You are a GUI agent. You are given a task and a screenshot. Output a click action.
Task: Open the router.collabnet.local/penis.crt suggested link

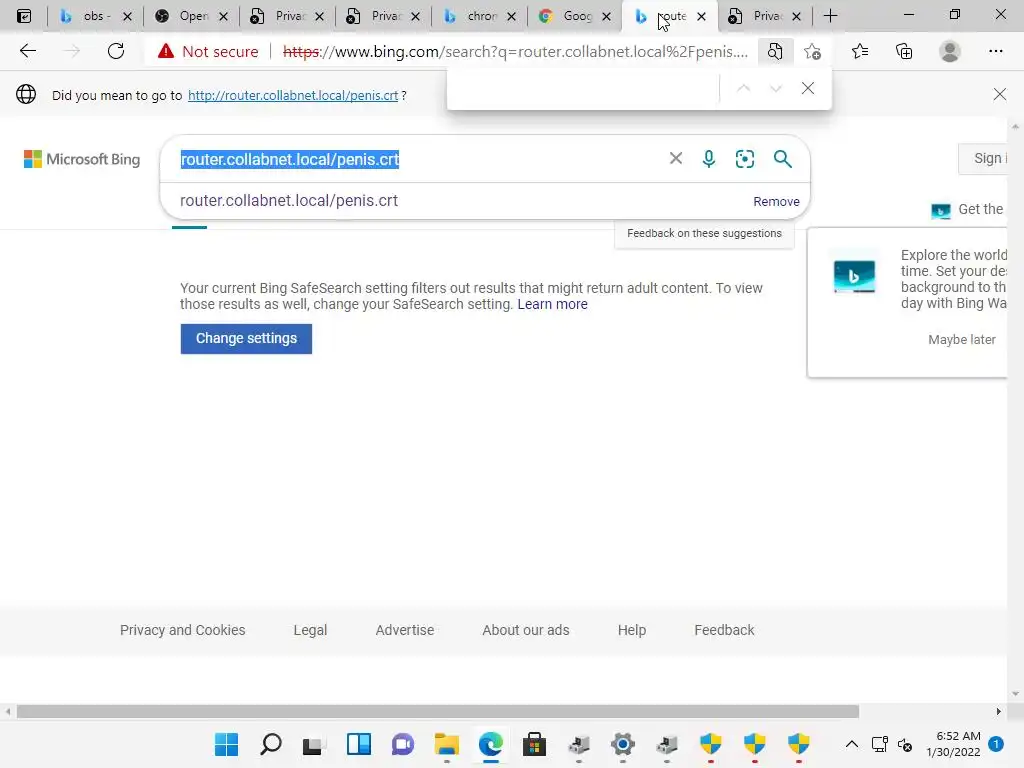(293, 95)
